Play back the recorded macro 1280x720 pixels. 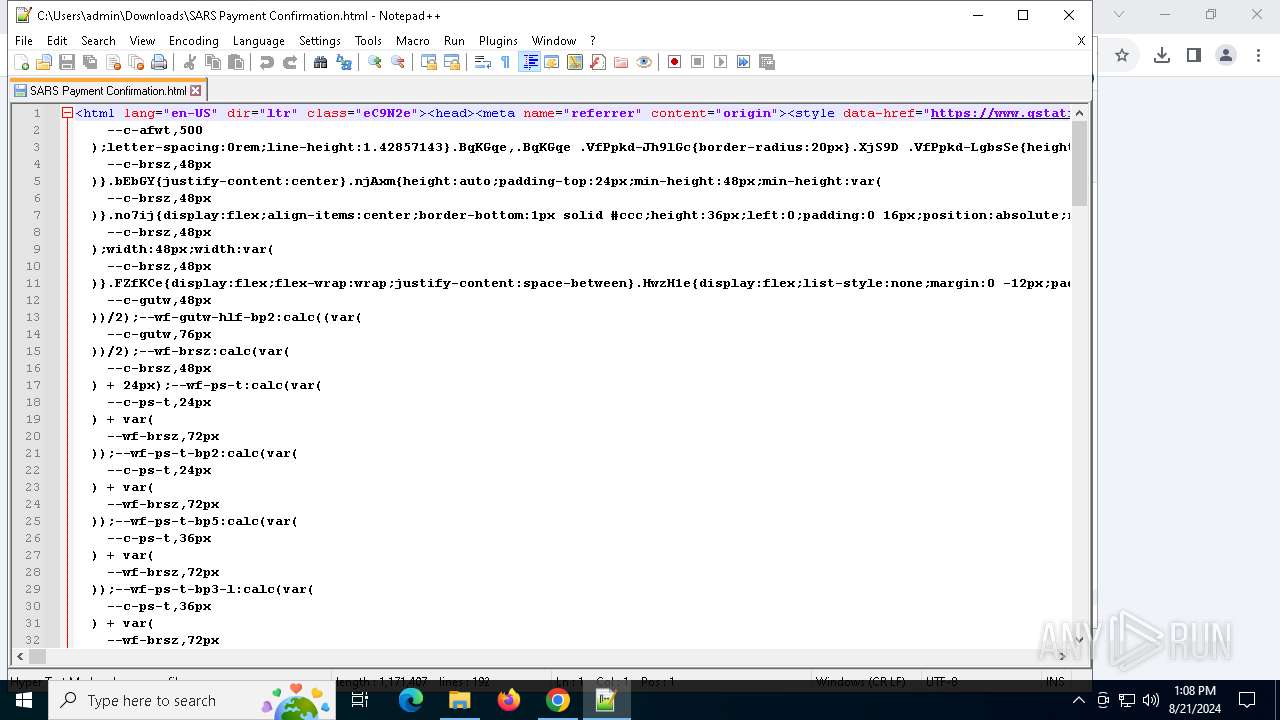(721, 62)
